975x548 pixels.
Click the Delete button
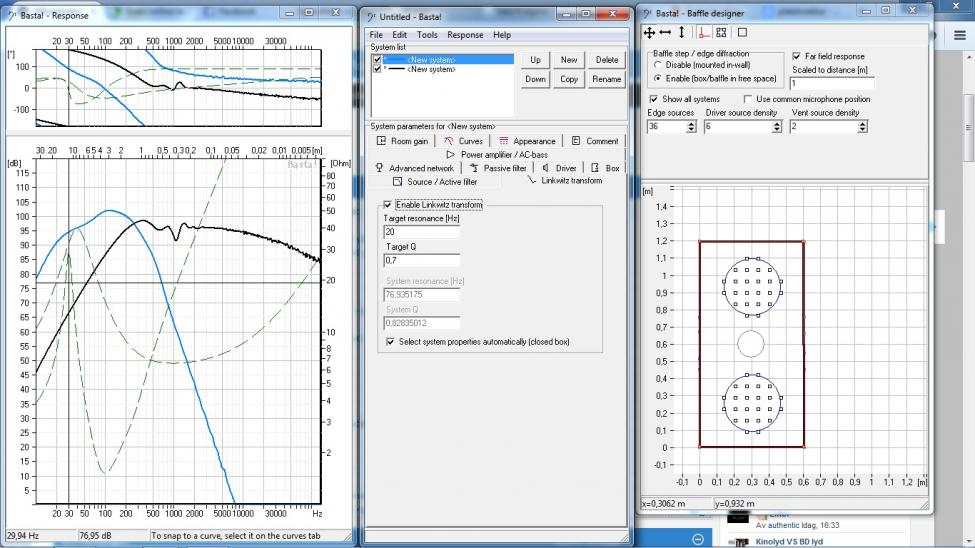pyautogui.click(x=607, y=60)
